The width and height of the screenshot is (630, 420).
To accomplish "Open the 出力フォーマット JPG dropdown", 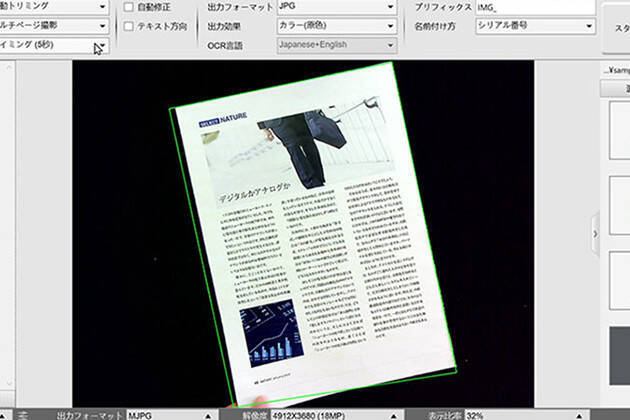I will tap(336, 7).
